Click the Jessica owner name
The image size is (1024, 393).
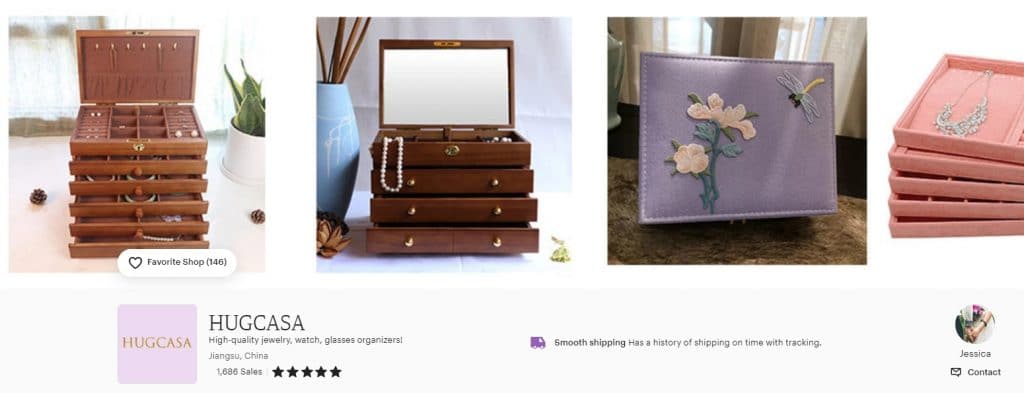click(x=975, y=354)
